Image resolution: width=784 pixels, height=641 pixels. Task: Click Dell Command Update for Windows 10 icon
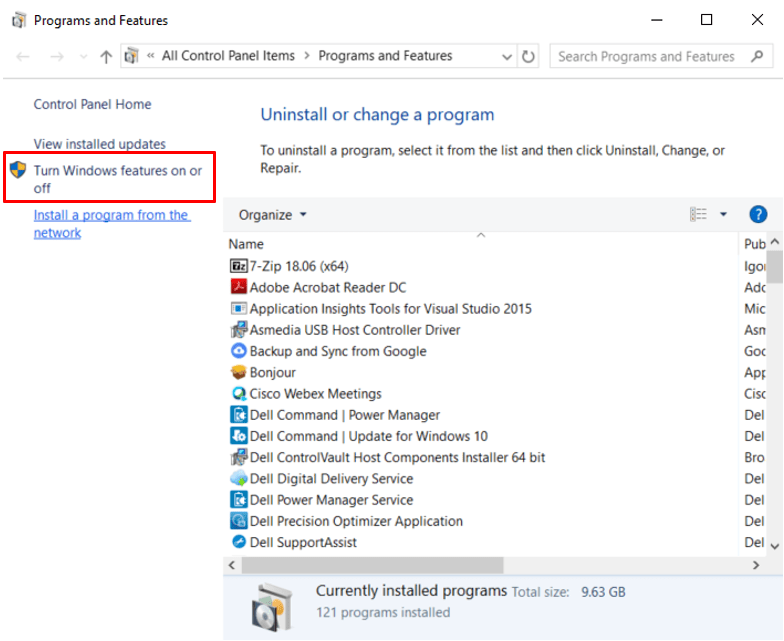(x=238, y=436)
